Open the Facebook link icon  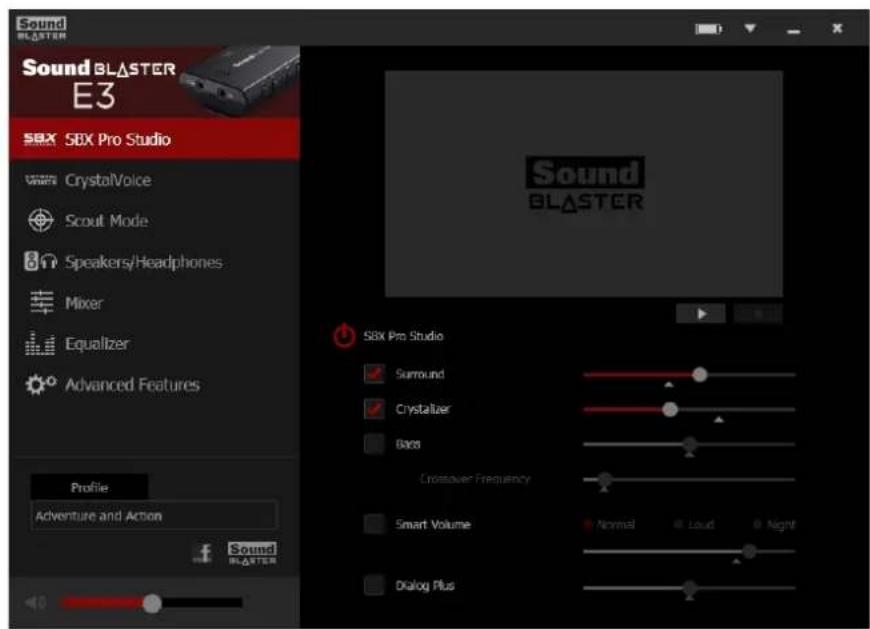[204, 553]
